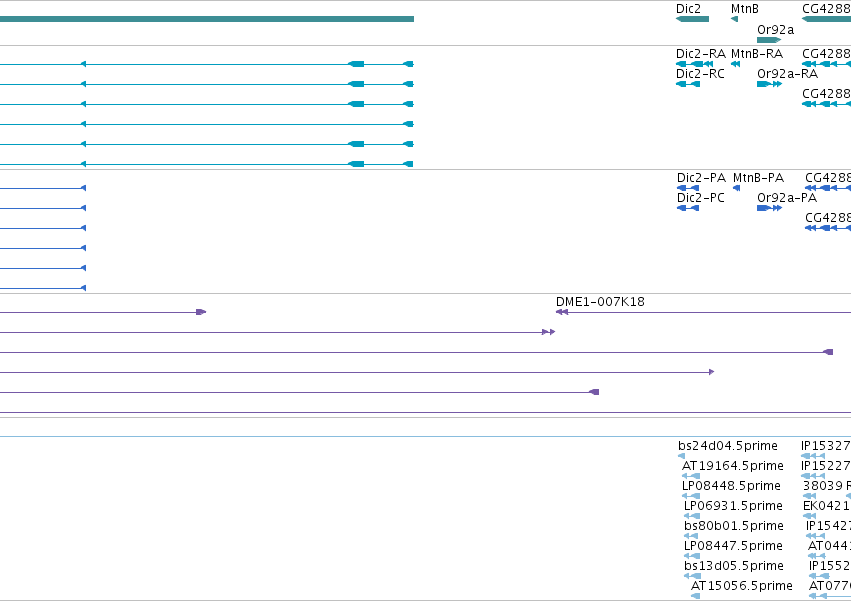Image resolution: width=851 pixels, height=601 pixels.
Task: Click the long teal gene bar in top track
Action: point(207,19)
